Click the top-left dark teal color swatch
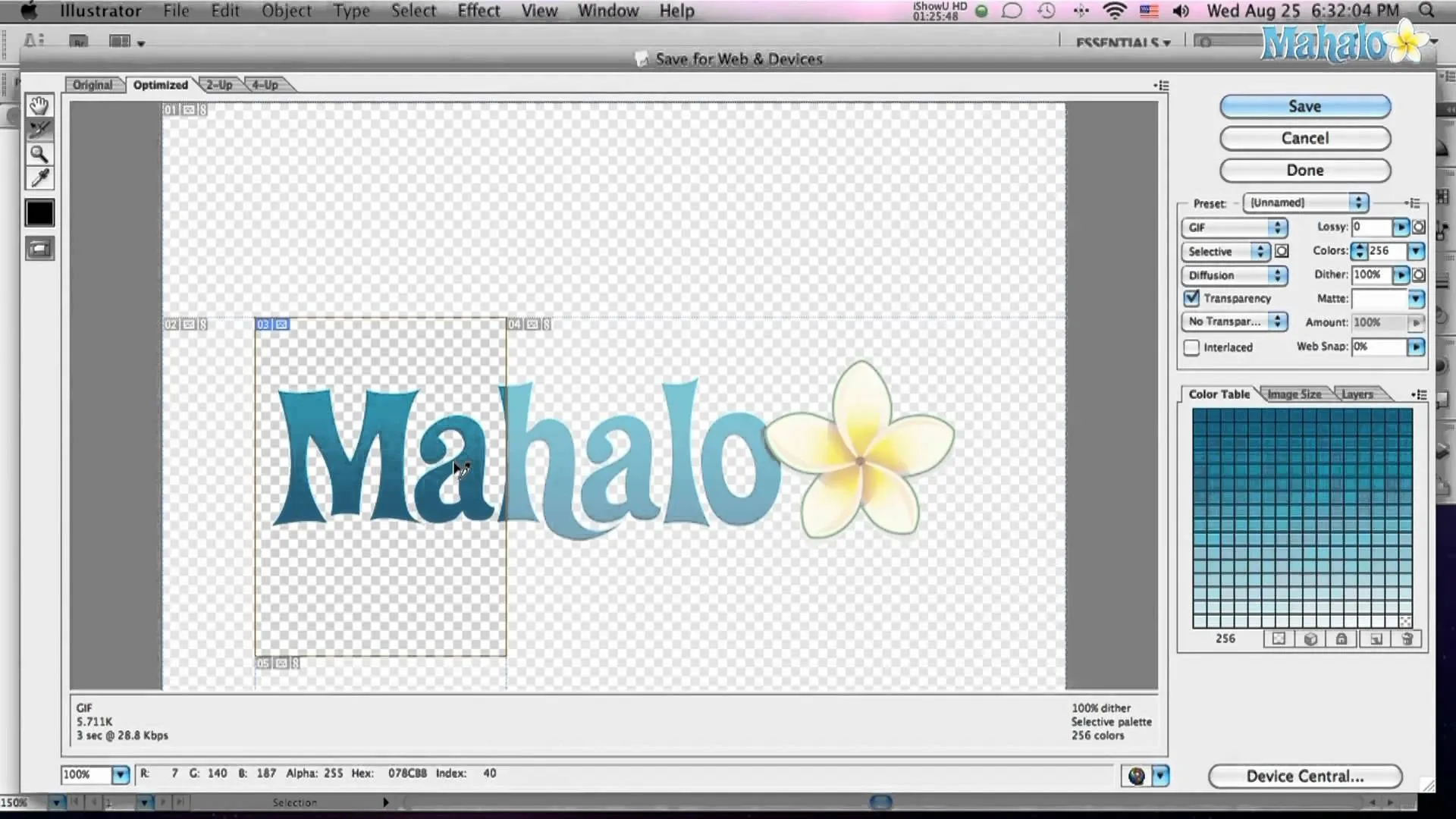 point(1199,414)
